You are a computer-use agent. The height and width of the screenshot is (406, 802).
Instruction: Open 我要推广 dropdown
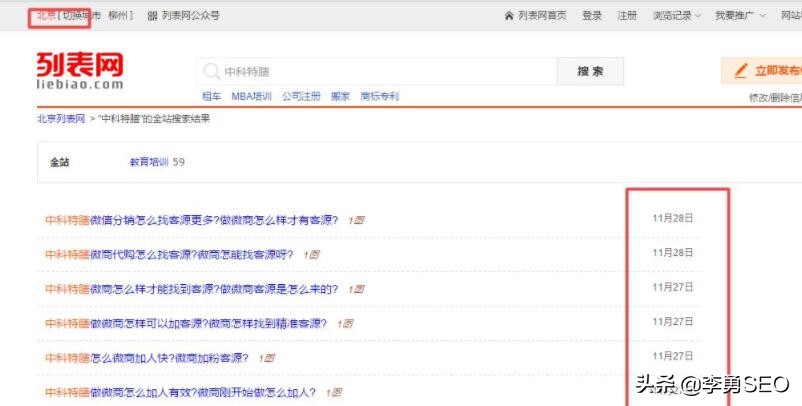point(740,16)
